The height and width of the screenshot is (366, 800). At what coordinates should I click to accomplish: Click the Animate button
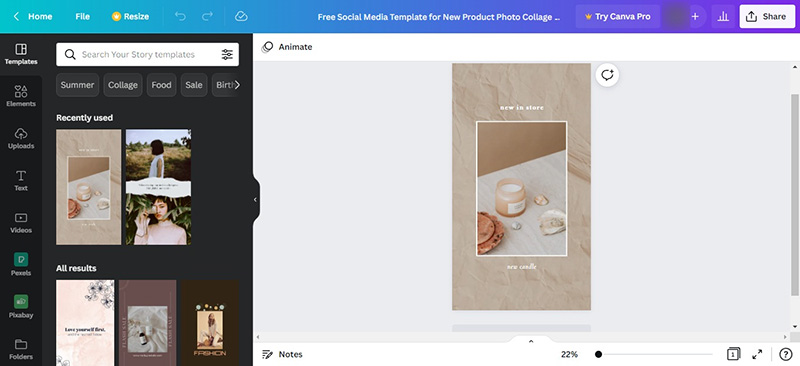tap(287, 47)
